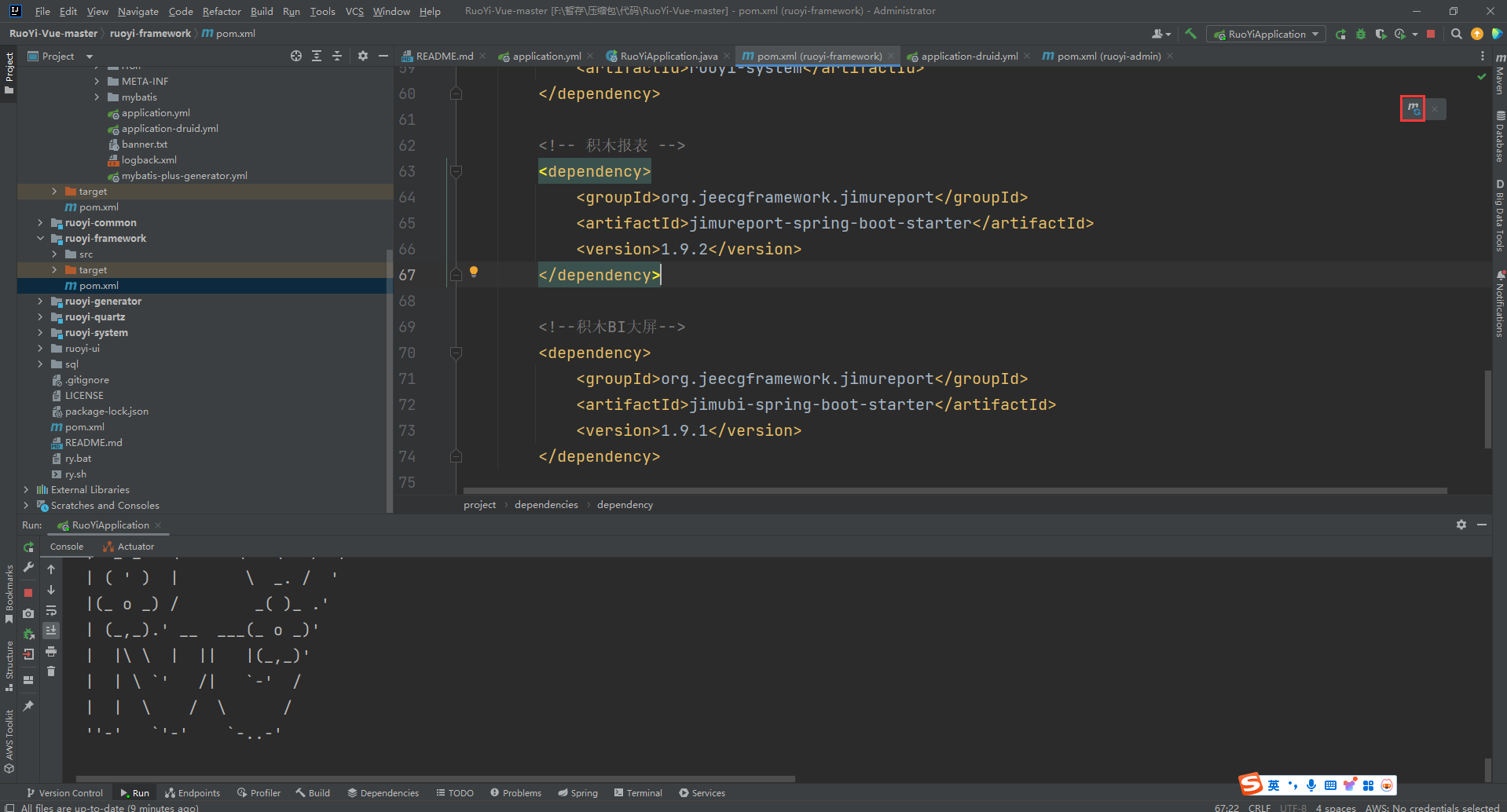Run with Profiler from the toolbar
Screen dimensions: 1507x812
(1400, 34)
